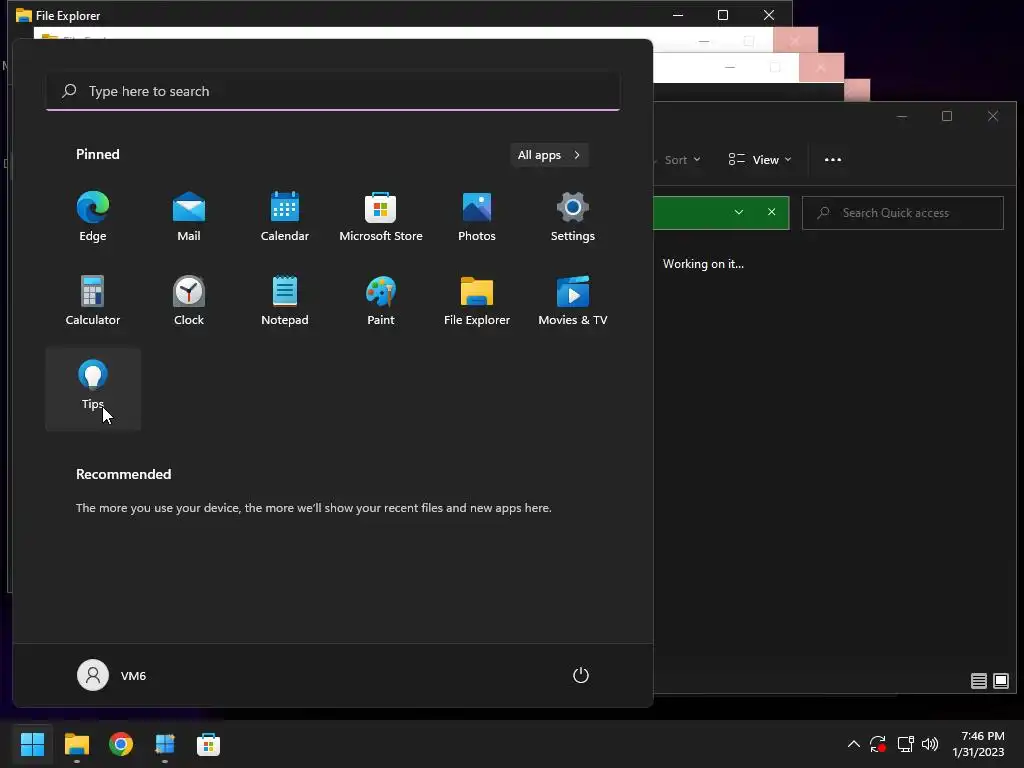Screen dimensions: 1024x768
Task: Switch to large thumbnails view
Action: (1000, 681)
